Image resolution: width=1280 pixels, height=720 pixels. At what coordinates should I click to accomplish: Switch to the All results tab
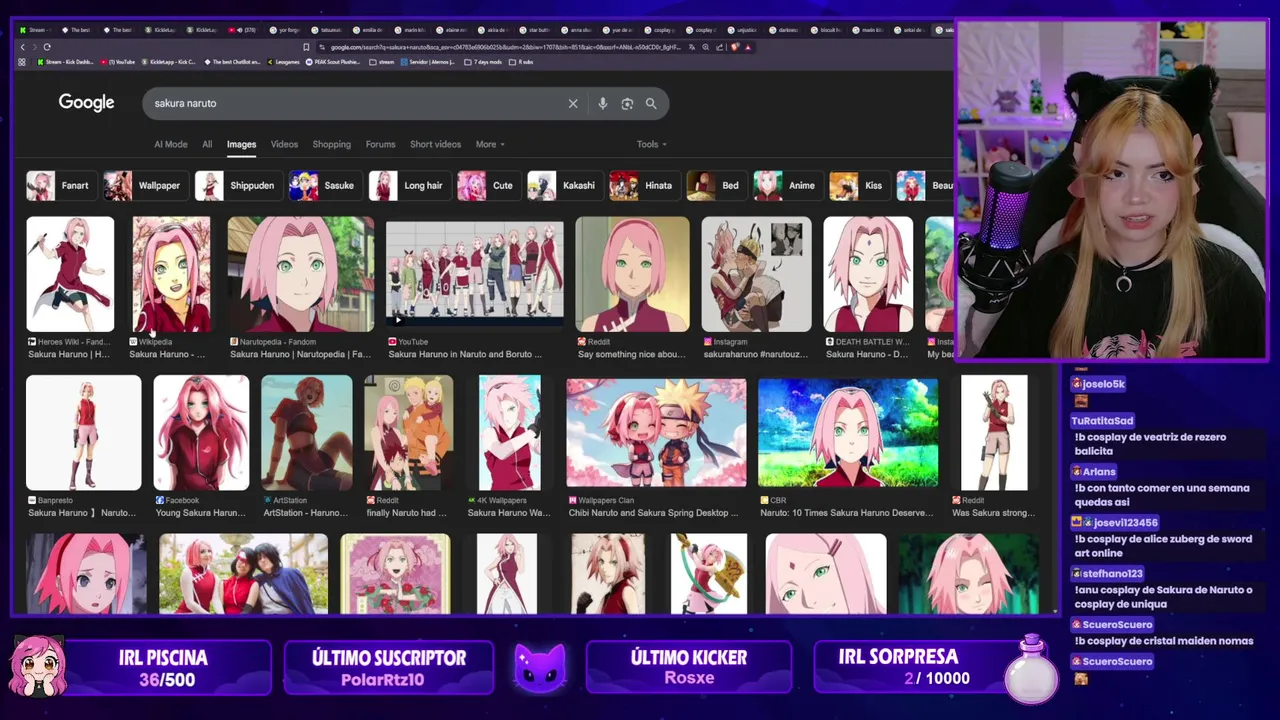pyautogui.click(x=207, y=144)
